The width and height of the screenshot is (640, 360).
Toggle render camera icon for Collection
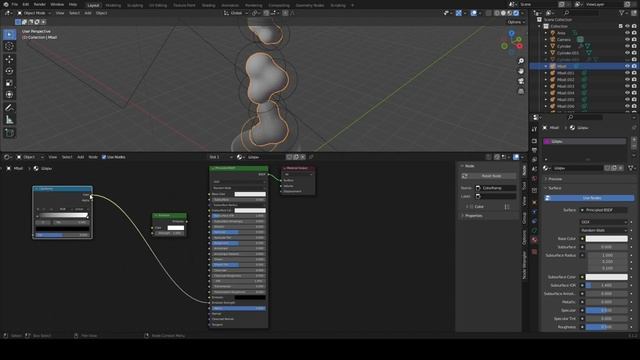(x=634, y=26)
